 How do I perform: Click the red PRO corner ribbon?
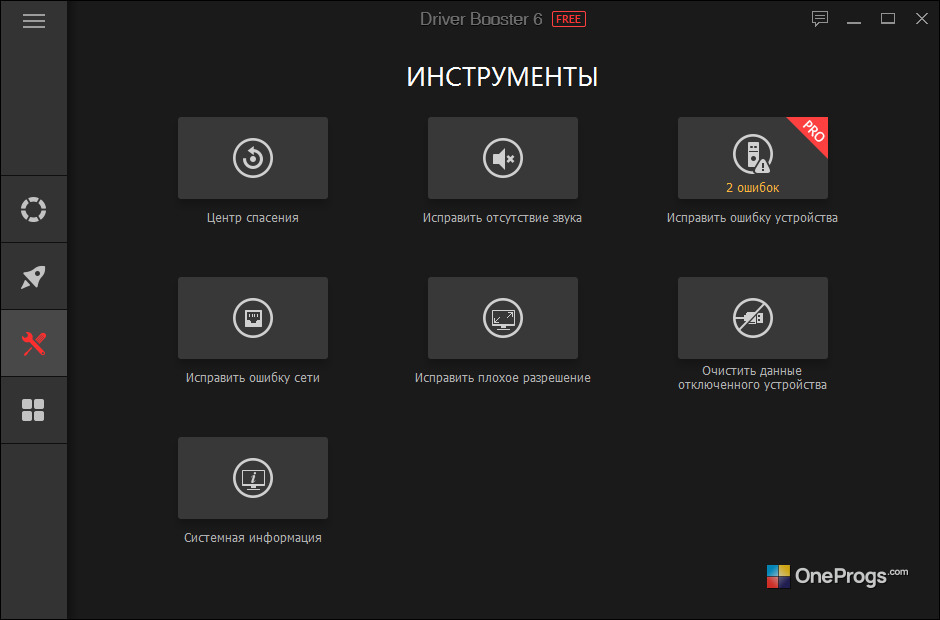pyautogui.click(x=812, y=132)
